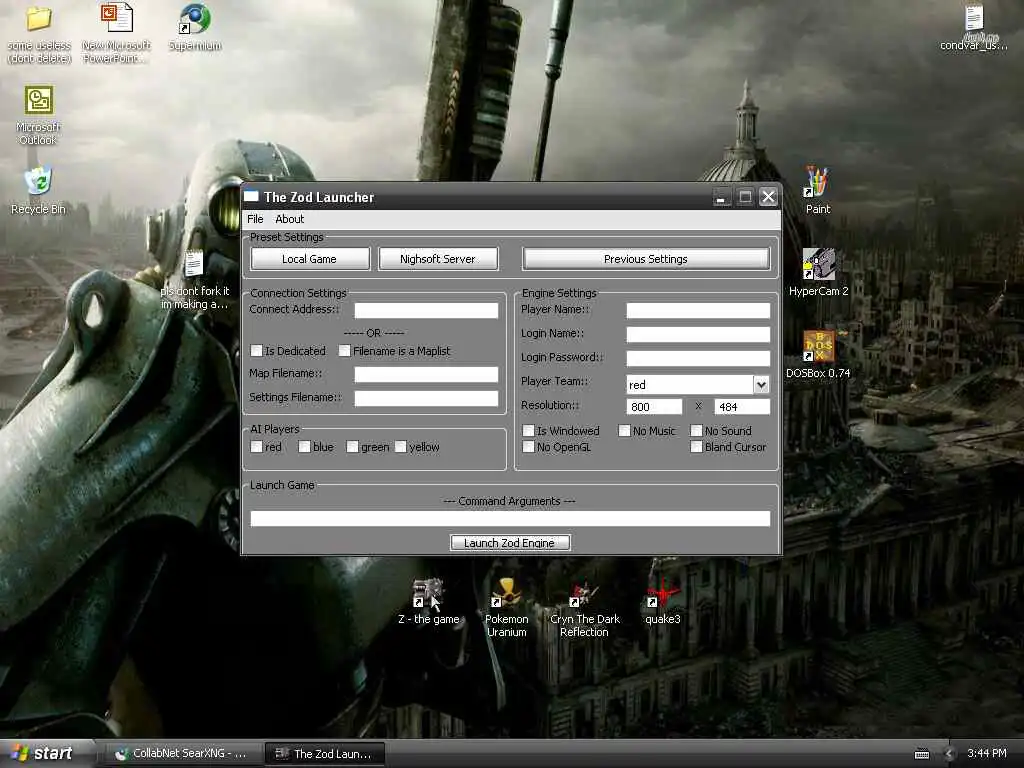Screen dimensions: 1024x768
Task: Enable red AI player
Action: pos(257,447)
